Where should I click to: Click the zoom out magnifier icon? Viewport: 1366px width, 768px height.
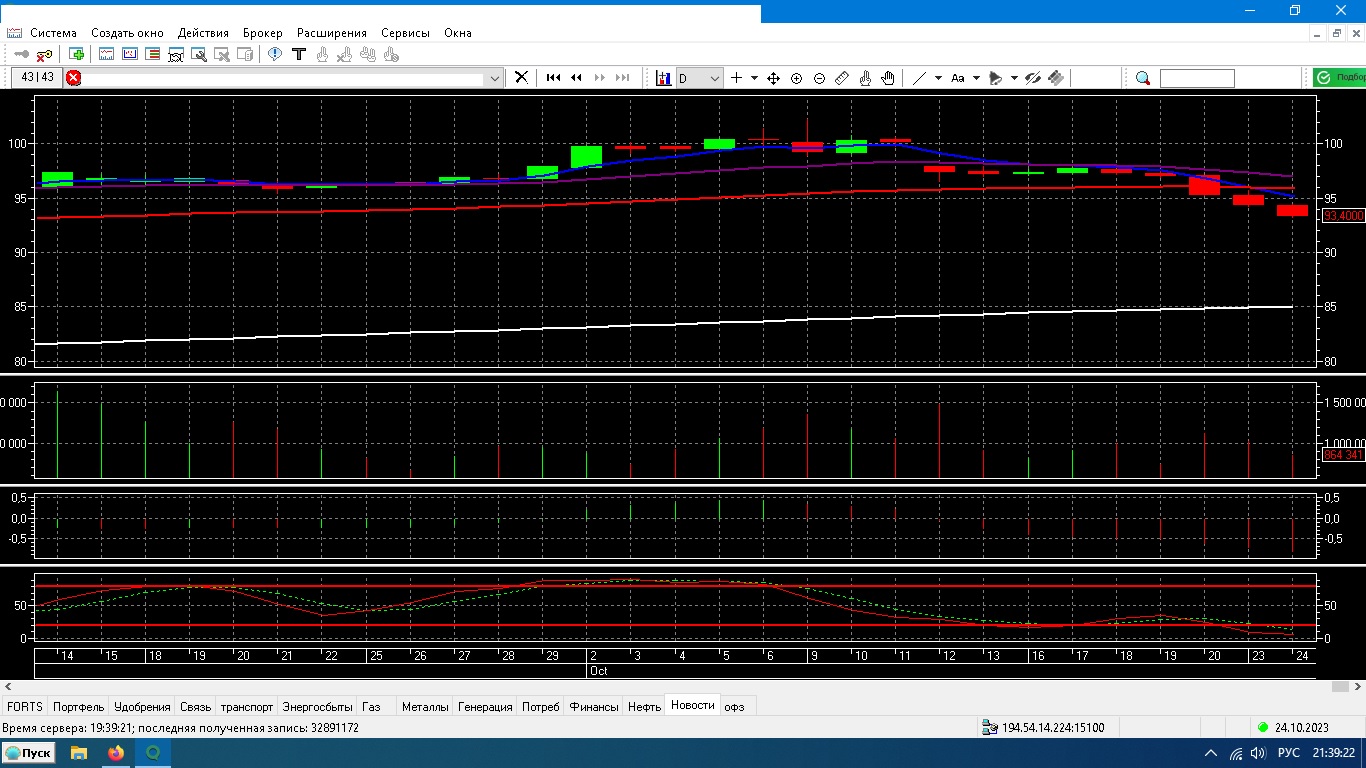click(819, 78)
